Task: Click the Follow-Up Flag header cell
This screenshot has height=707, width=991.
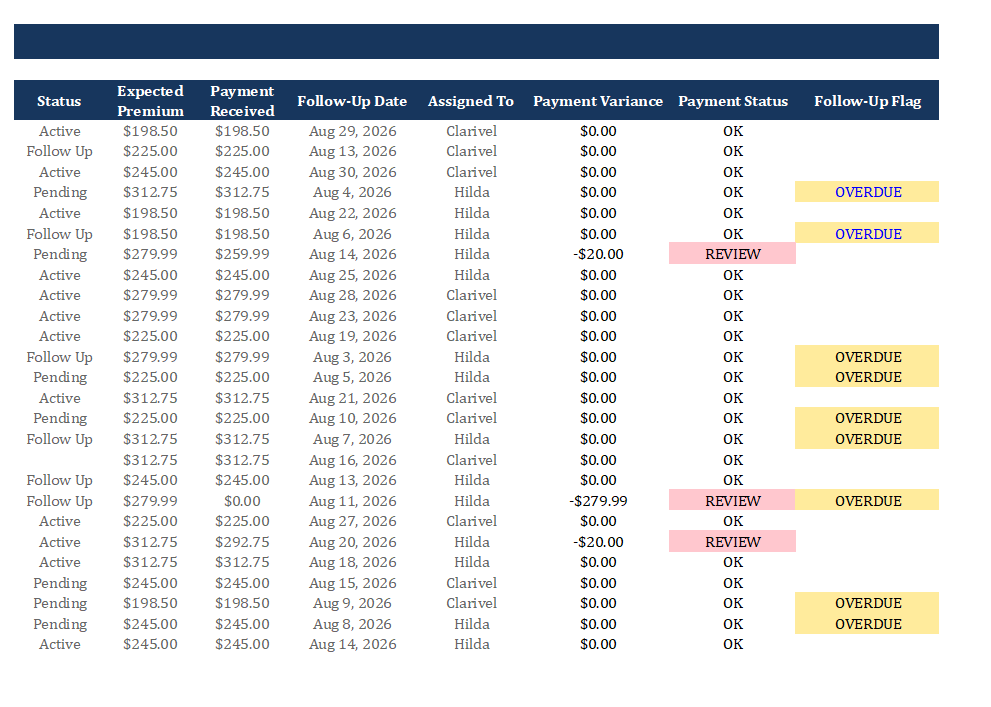Action: 868,100
